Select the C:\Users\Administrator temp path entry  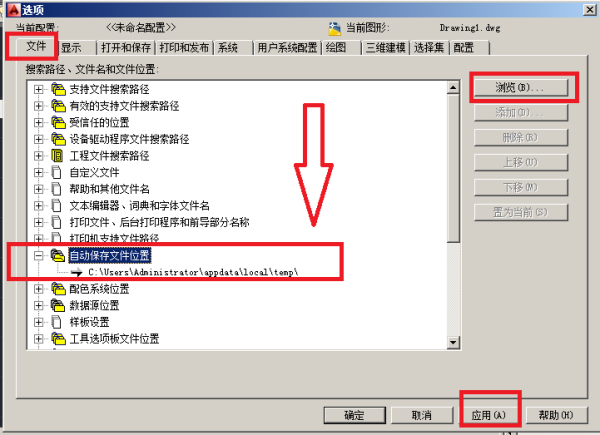tap(193, 272)
